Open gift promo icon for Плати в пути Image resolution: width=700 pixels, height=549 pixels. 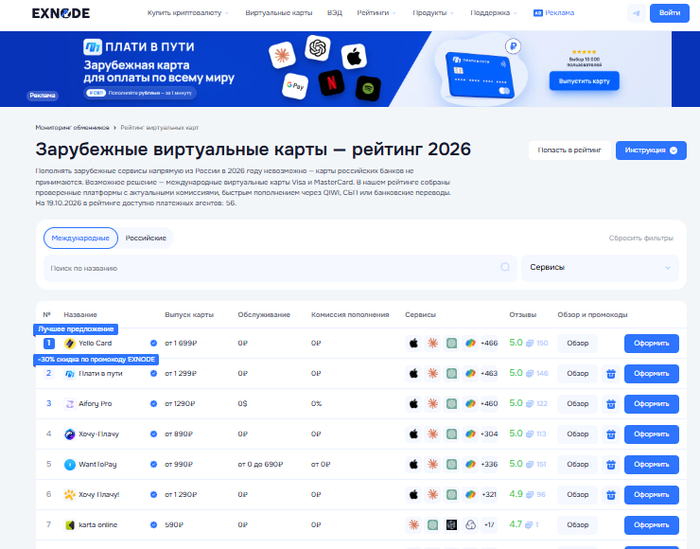[611, 374]
